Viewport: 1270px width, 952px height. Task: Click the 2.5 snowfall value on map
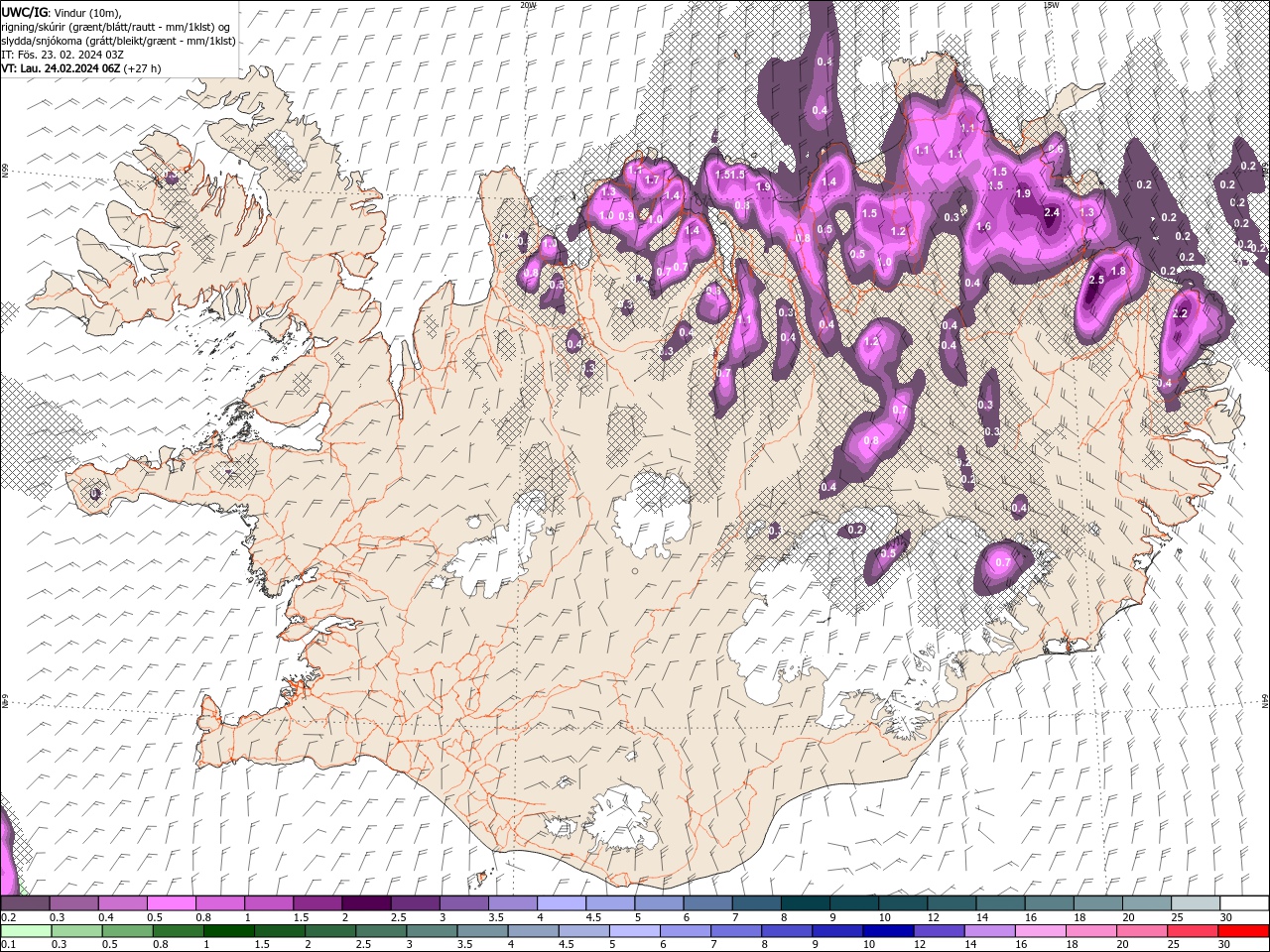tap(1096, 281)
